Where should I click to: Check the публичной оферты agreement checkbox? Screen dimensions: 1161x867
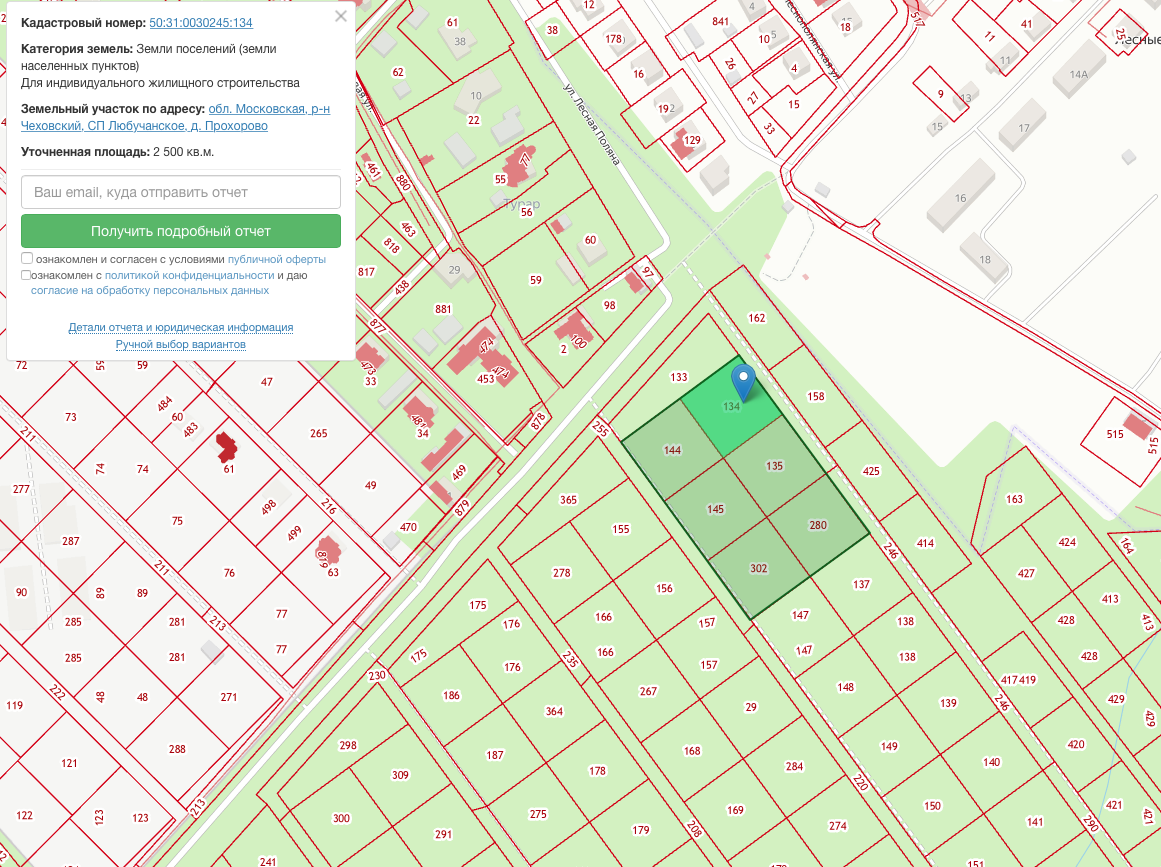coord(27,258)
